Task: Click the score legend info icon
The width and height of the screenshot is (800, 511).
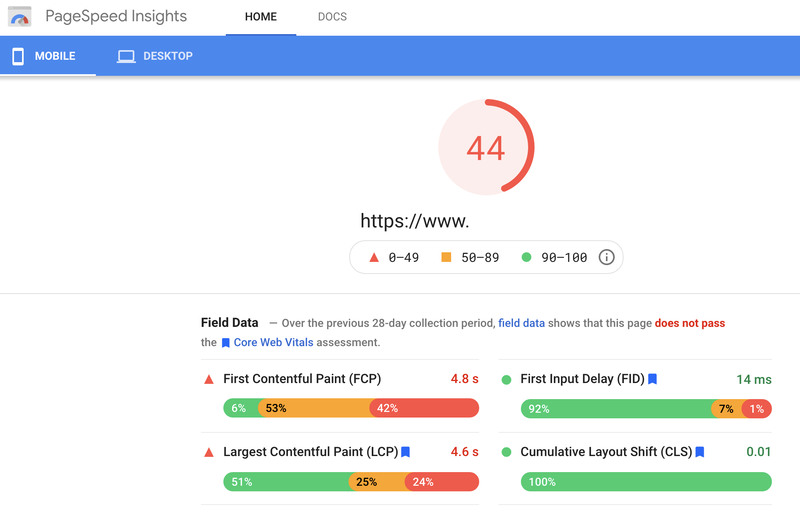Action: (606, 257)
